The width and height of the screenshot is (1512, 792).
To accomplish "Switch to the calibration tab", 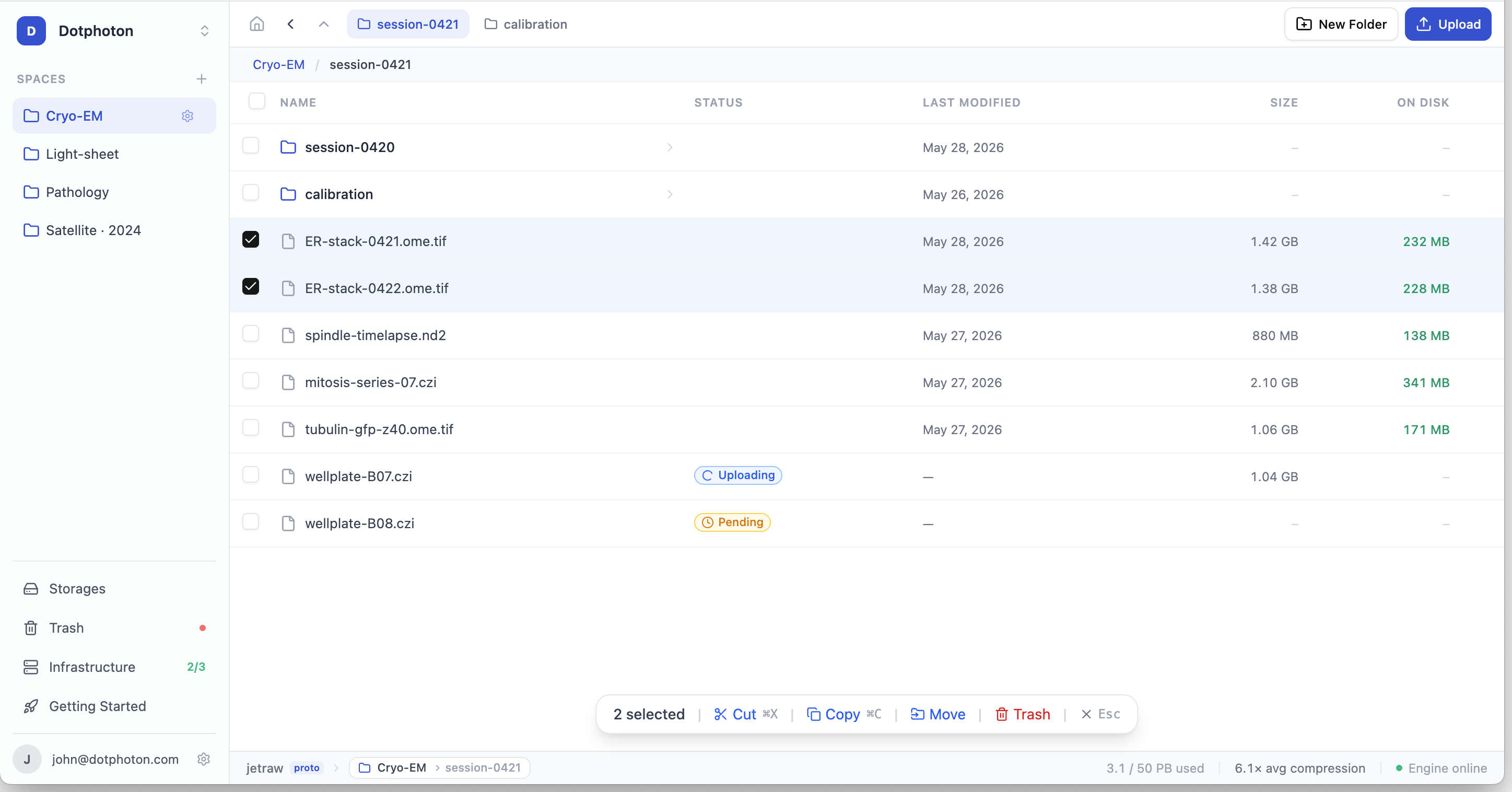I will tap(525, 24).
